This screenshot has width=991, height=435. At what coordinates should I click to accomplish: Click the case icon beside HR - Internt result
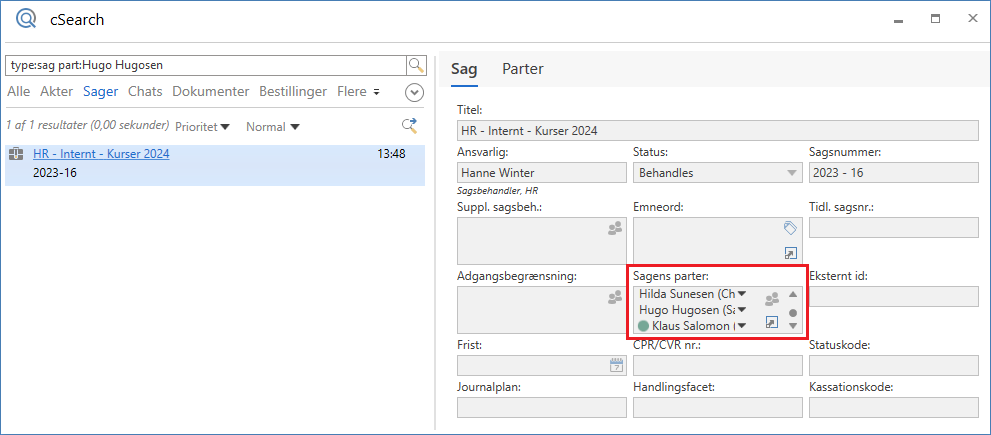[x=16, y=154]
